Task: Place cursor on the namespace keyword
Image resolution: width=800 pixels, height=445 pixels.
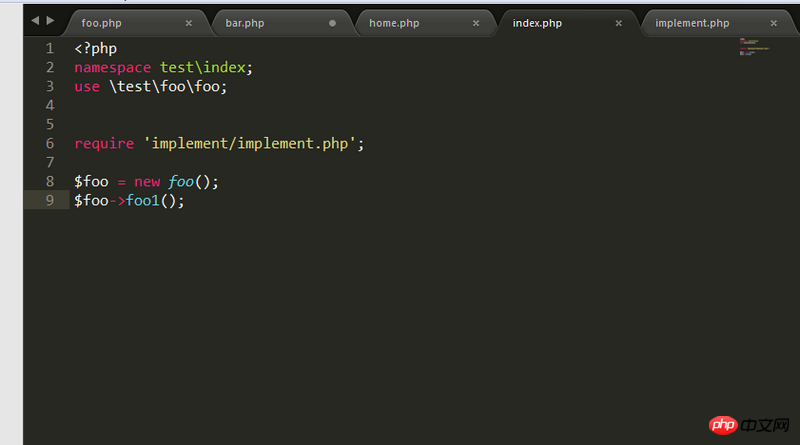Action: coord(112,67)
